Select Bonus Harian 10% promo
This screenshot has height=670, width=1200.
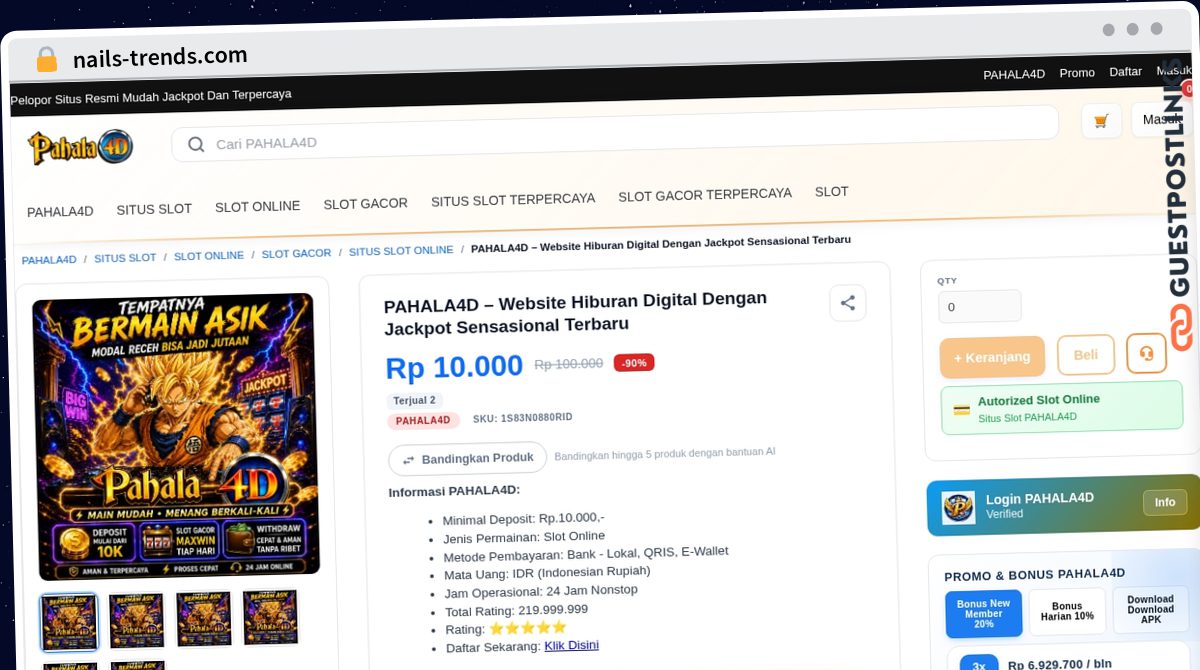coord(1067,611)
